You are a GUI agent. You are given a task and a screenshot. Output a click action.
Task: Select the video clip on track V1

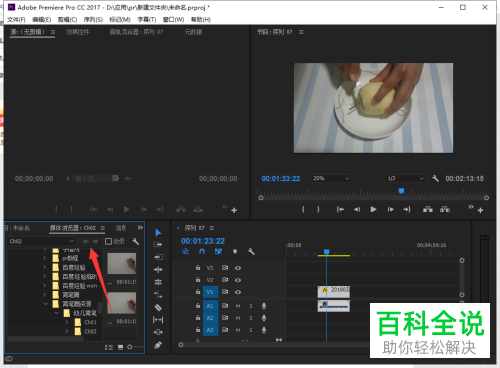click(333, 292)
